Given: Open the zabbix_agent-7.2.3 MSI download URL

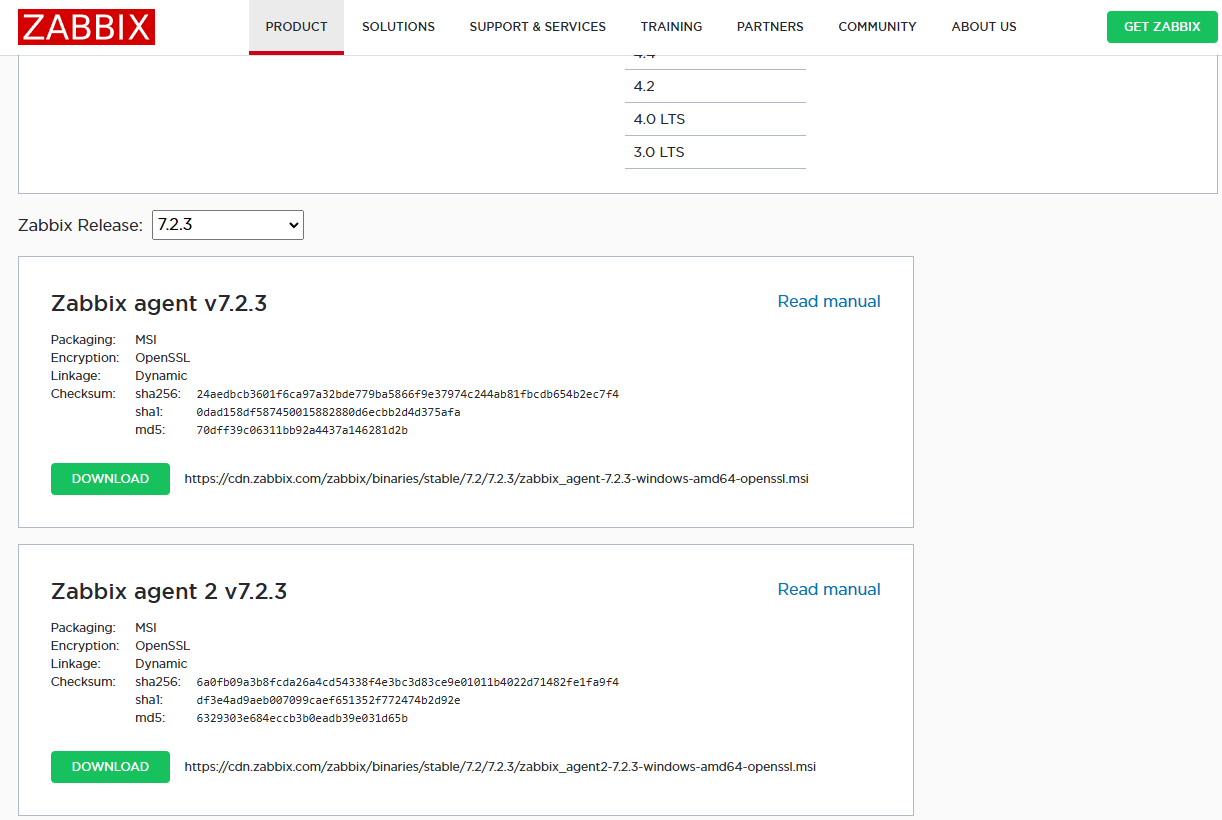Looking at the screenshot, I should (x=496, y=479).
